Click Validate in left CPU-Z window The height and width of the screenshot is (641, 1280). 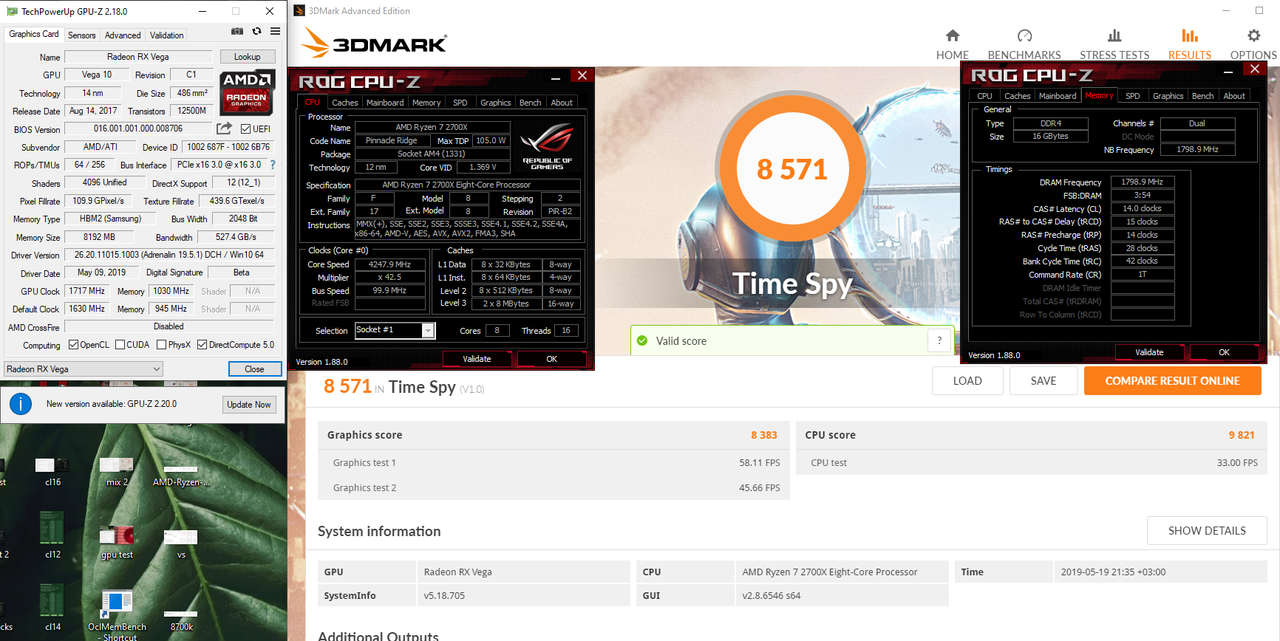coord(477,359)
